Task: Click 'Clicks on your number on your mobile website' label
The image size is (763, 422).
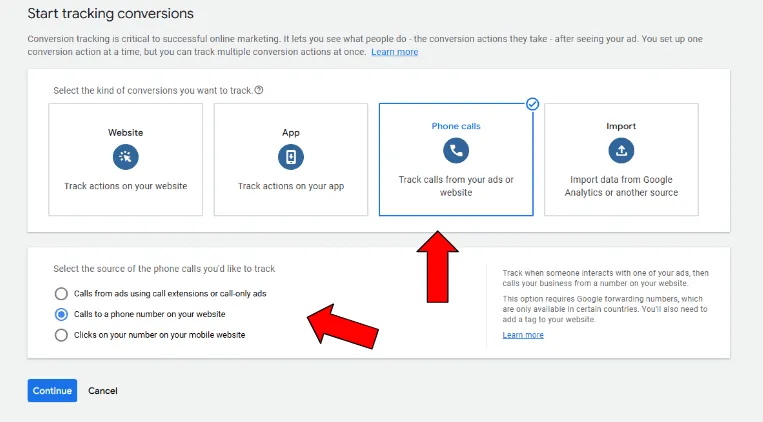Action: pos(159,335)
